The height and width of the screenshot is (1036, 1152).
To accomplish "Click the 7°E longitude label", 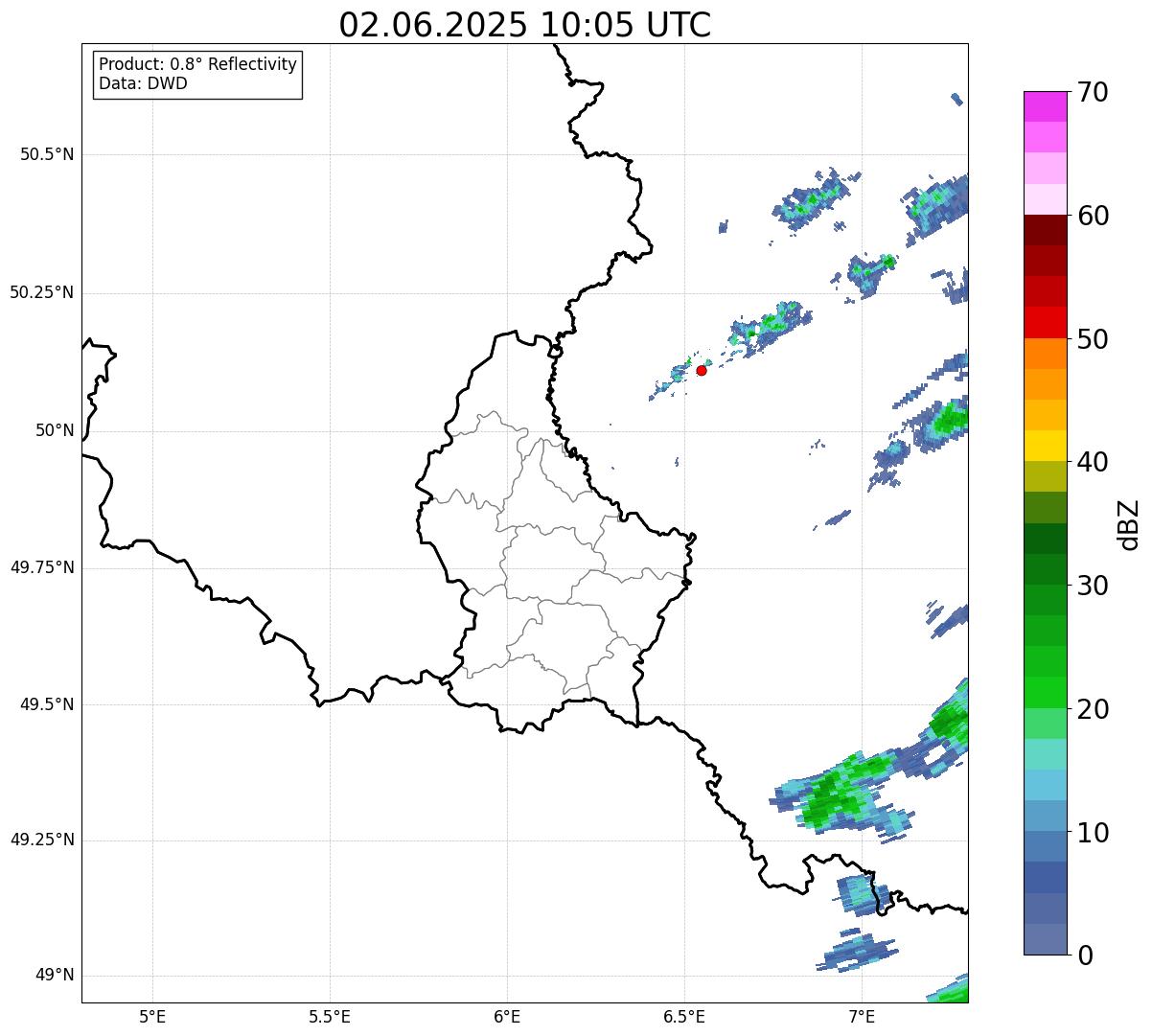I will tap(862, 1016).
